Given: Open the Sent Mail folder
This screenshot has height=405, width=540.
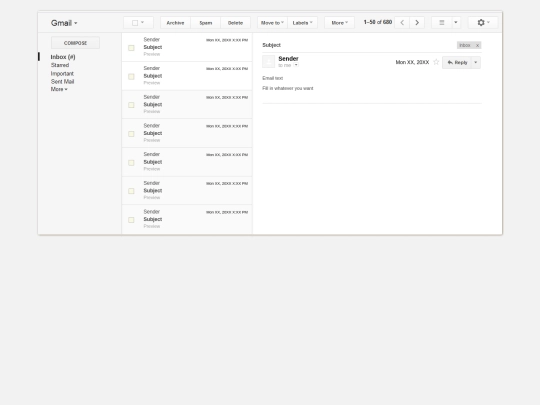Looking at the screenshot, I should click(x=62, y=81).
